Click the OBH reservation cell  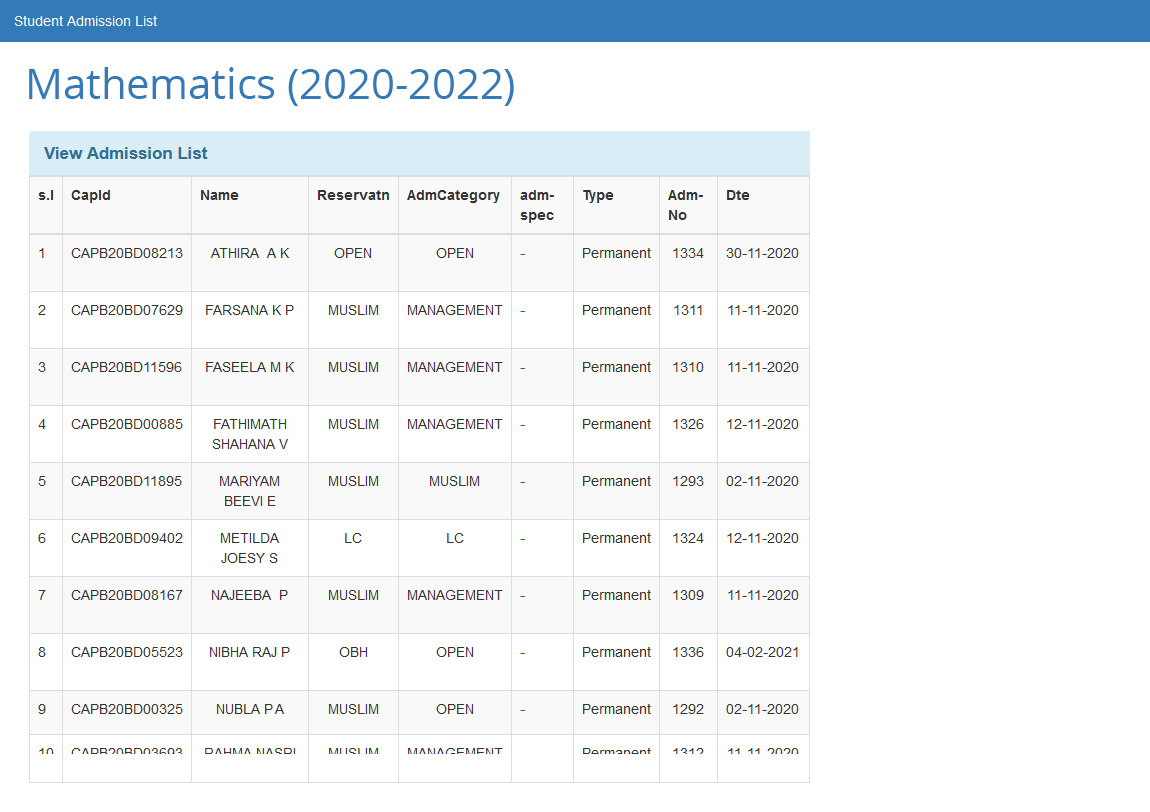click(x=353, y=652)
